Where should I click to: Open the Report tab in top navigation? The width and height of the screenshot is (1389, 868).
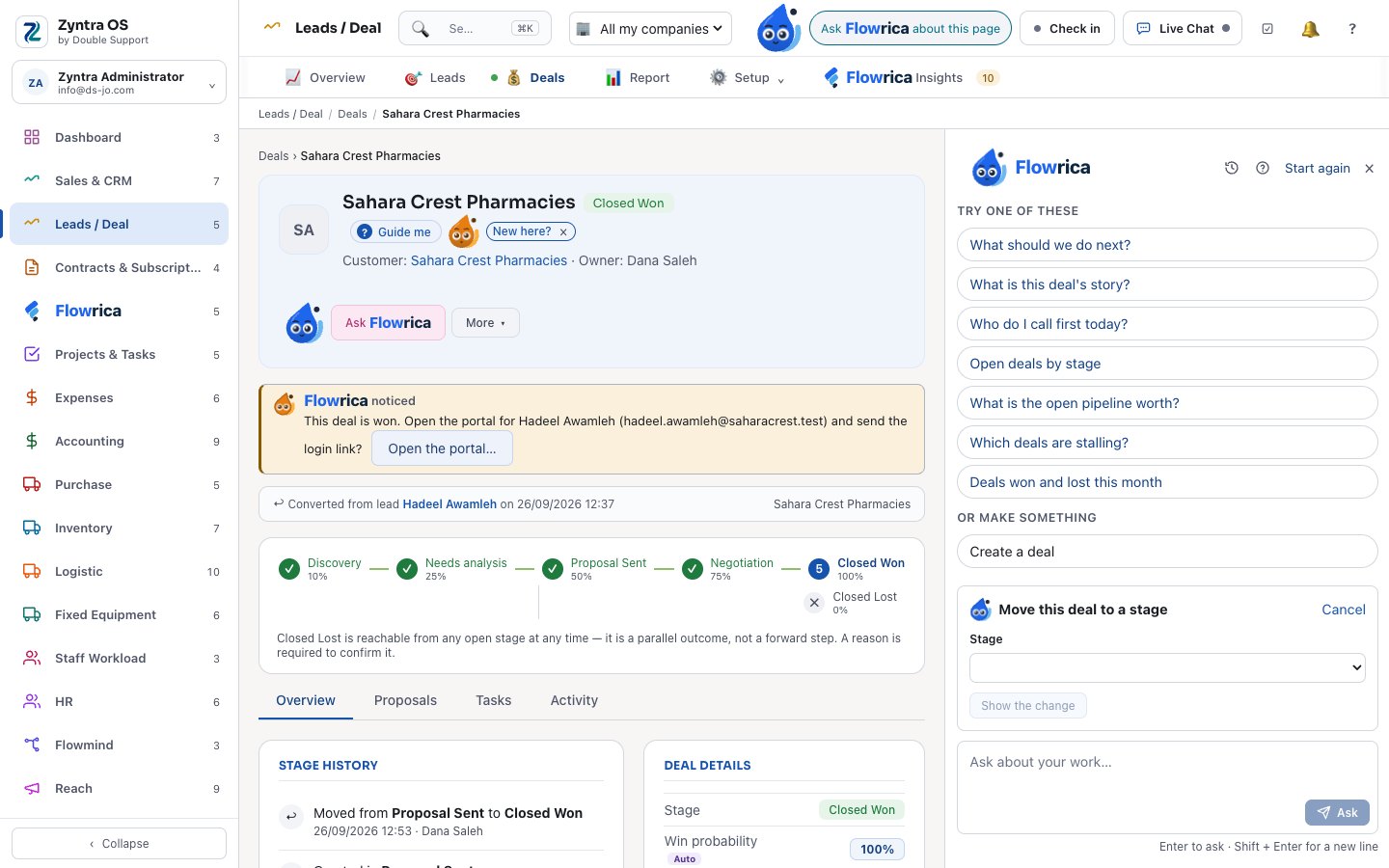pos(638,78)
